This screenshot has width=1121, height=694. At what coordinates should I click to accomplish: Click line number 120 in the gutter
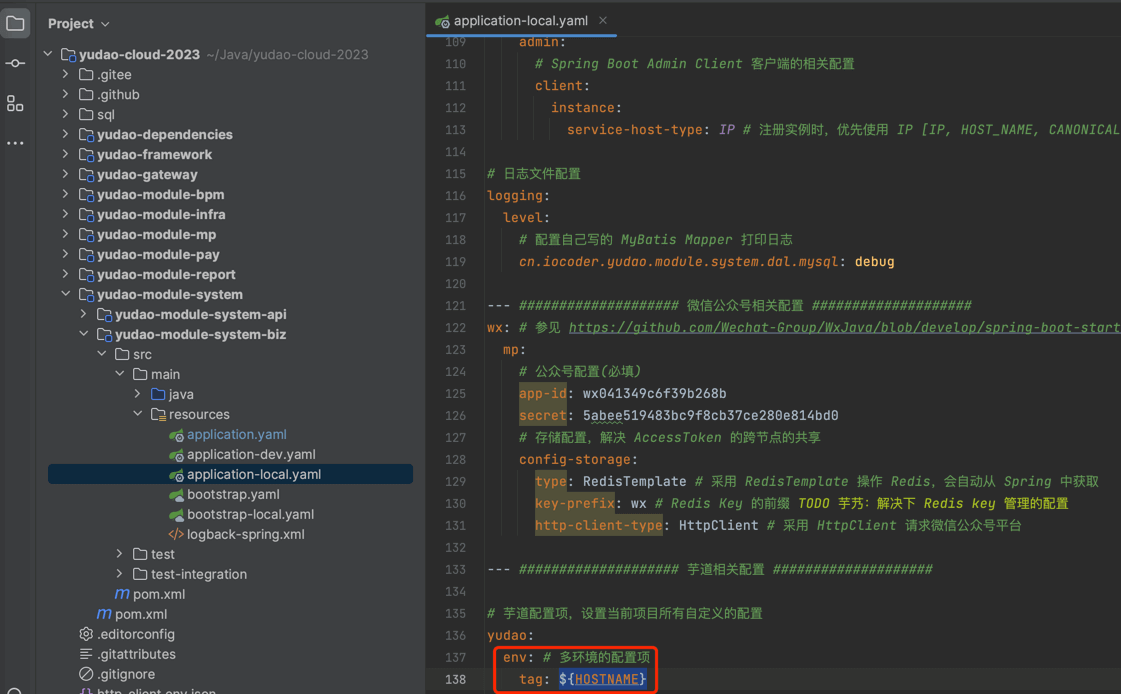(x=455, y=284)
